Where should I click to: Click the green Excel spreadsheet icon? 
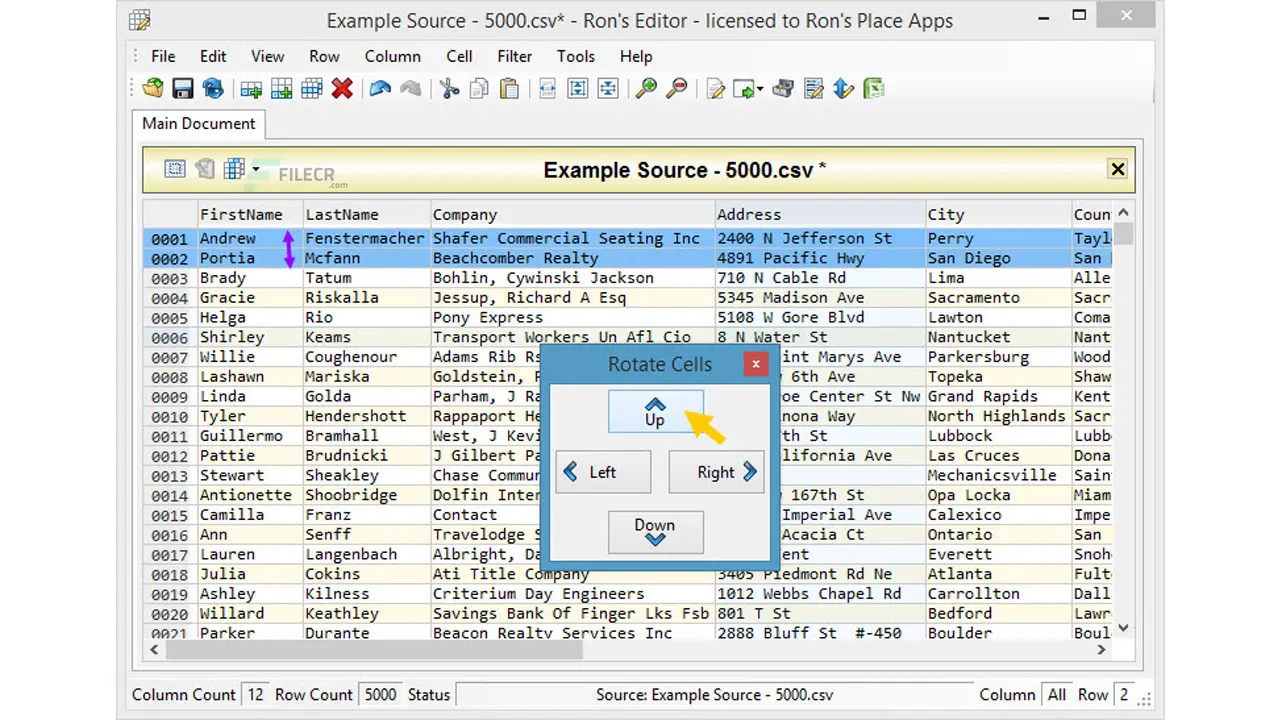(x=874, y=89)
